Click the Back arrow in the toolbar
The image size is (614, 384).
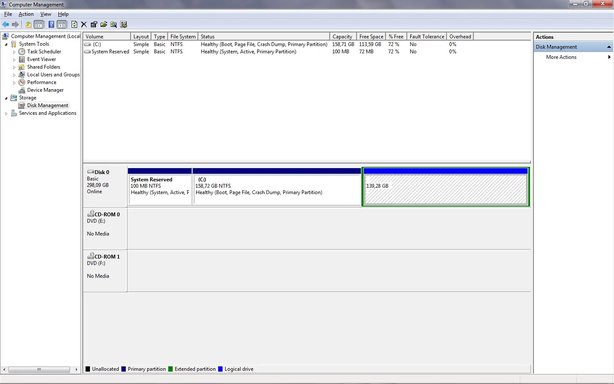(x=5, y=24)
